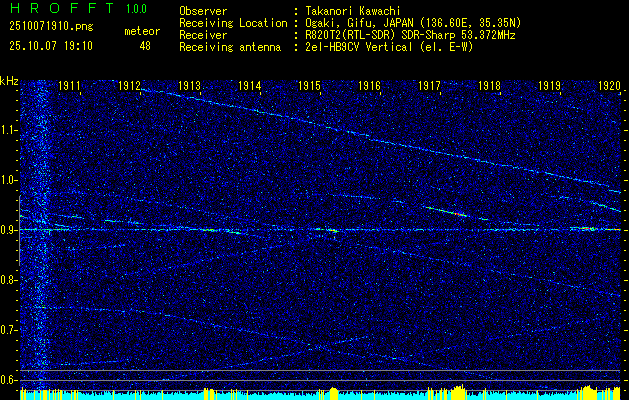Click the HROFFT program title
Viewport: 629px width, 400px height.
[x=63, y=8]
